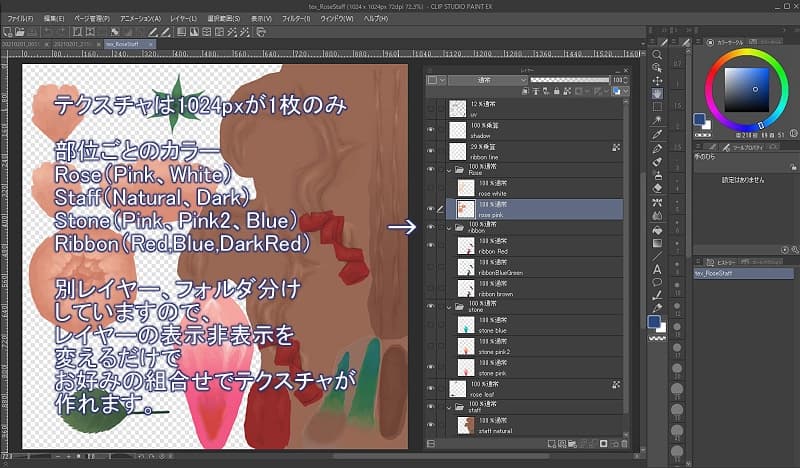Hide the ribbon line layer
Screen dimensions: 800x468
(431, 151)
